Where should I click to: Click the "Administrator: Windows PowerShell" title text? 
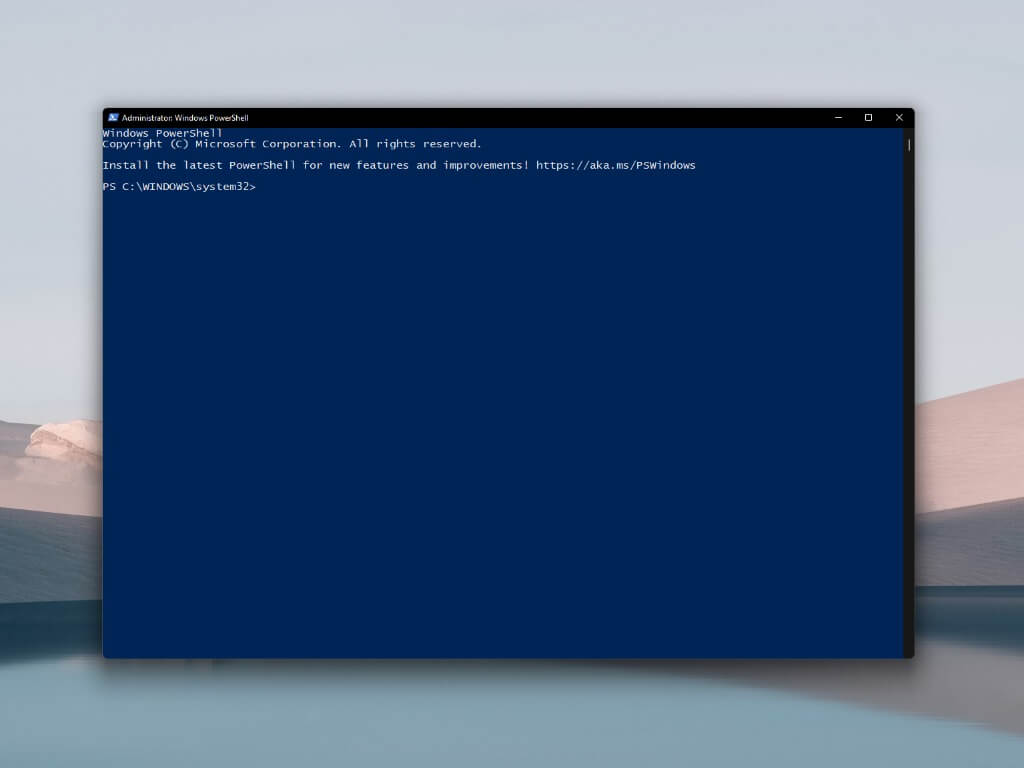pos(185,118)
